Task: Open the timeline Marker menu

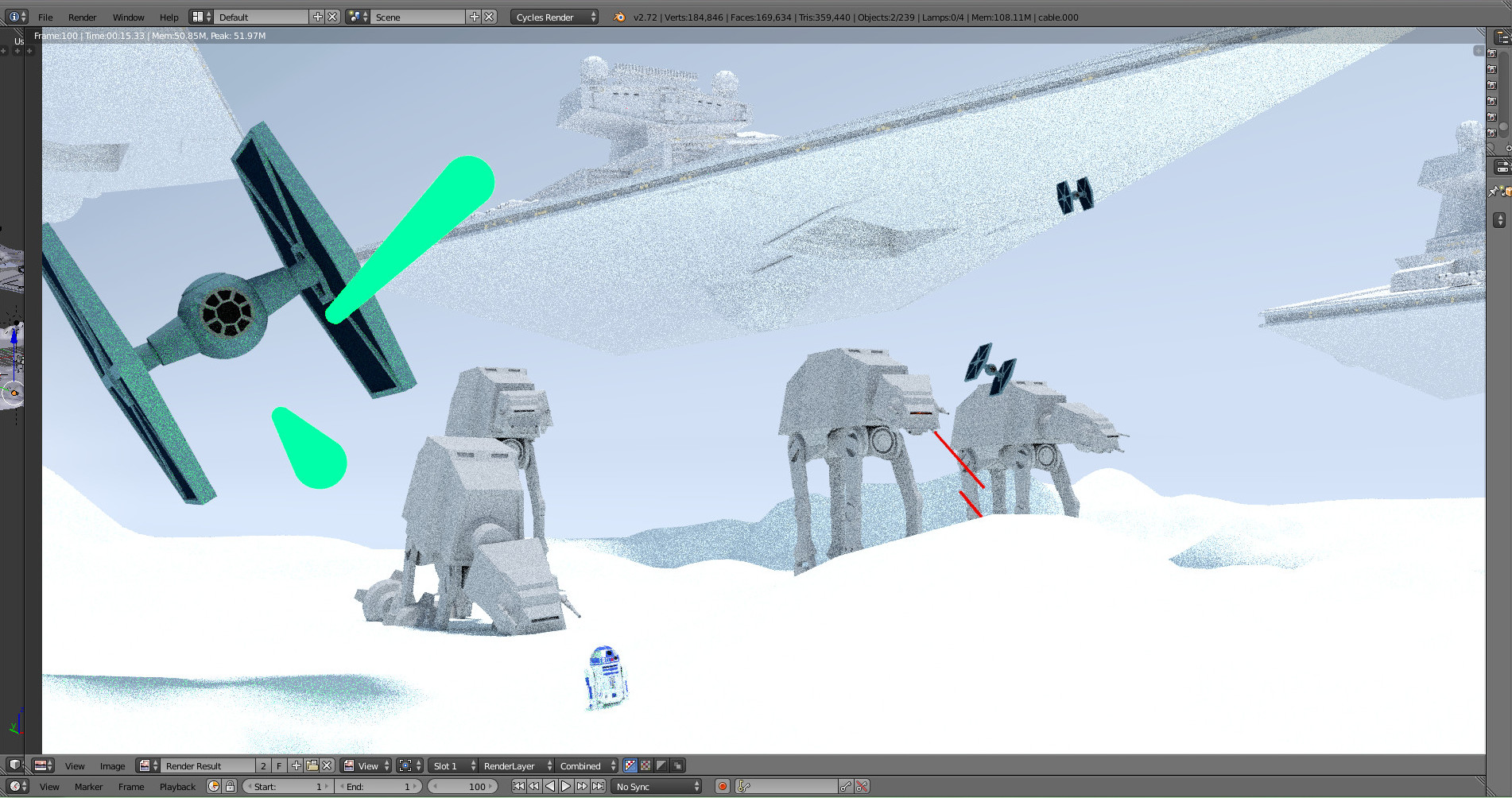Action: (x=88, y=786)
